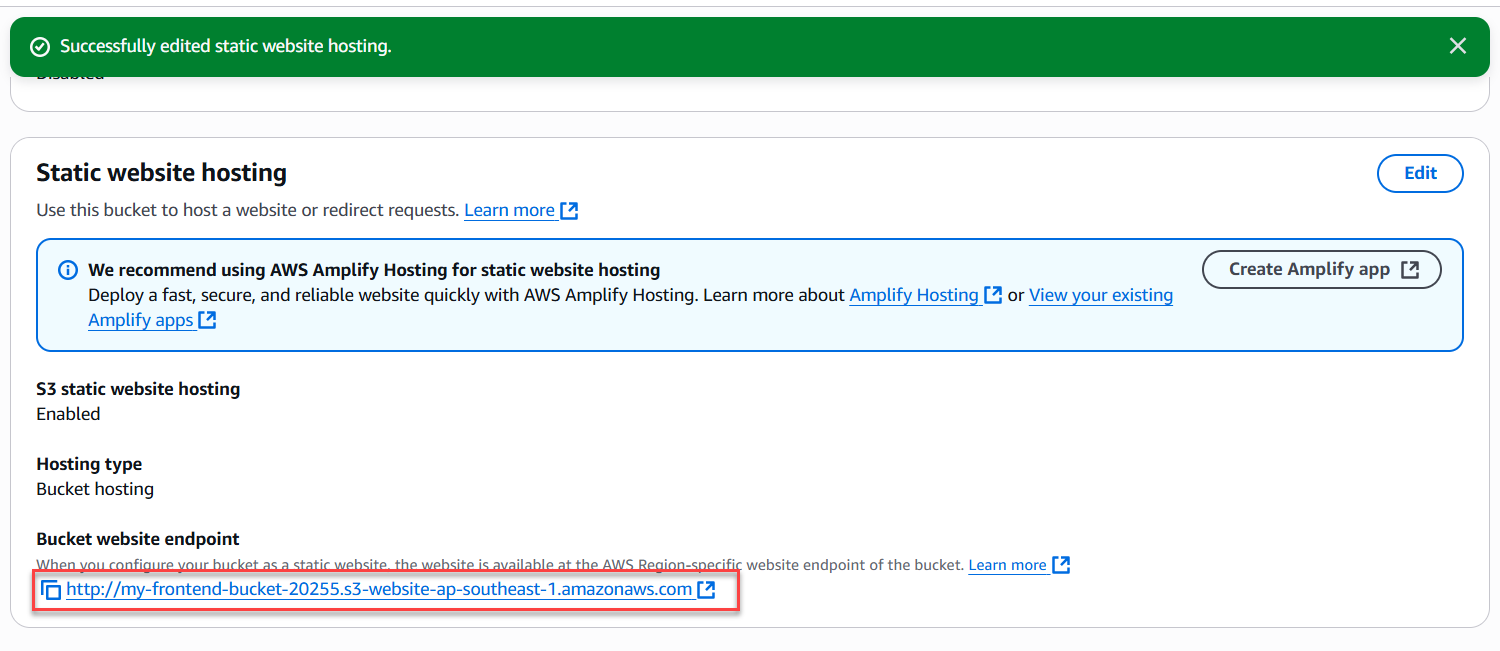Screen dimensions: 1500x651
Task: Click the external link icon after the endpoint URL
Action: pos(706,590)
